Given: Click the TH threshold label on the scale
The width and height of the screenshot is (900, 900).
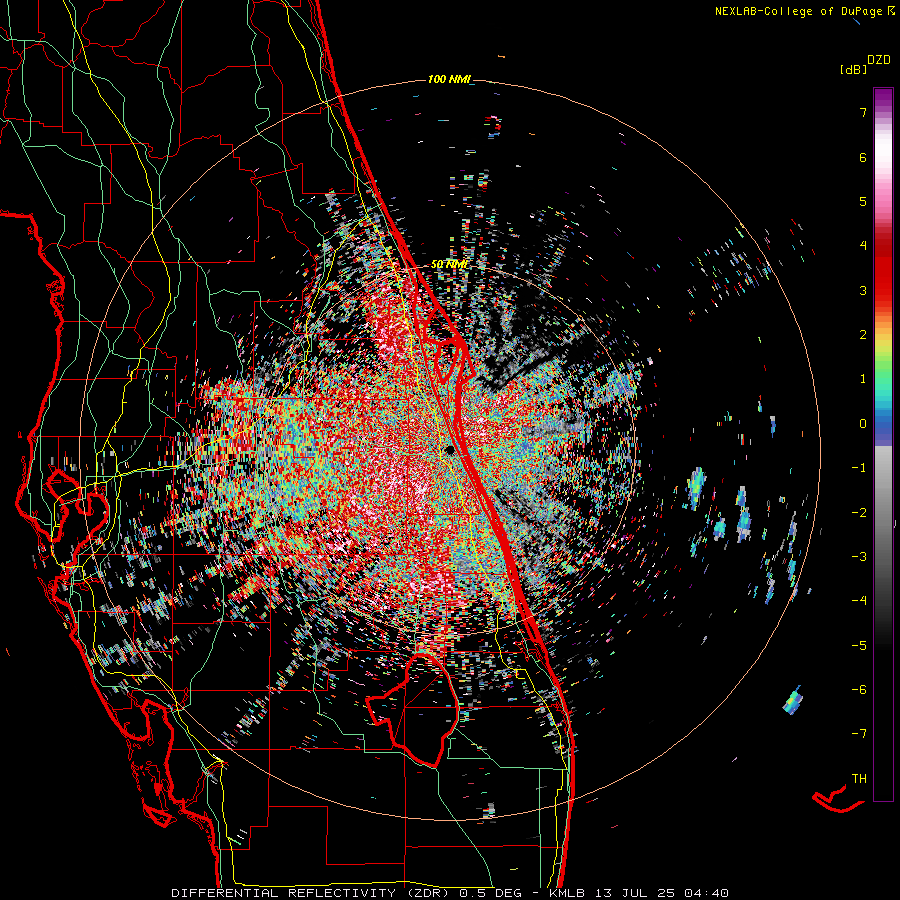Looking at the screenshot, I should [x=859, y=779].
